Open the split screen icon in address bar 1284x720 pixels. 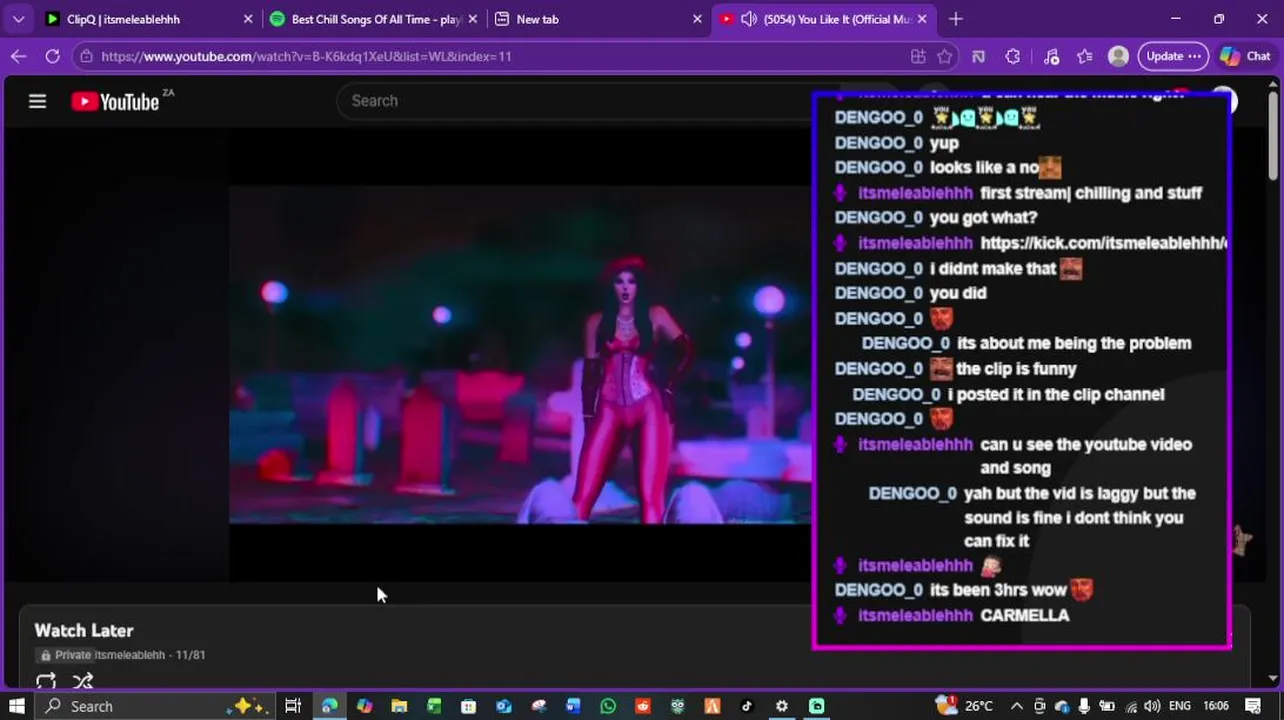pyautogui.click(x=918, y=56)
